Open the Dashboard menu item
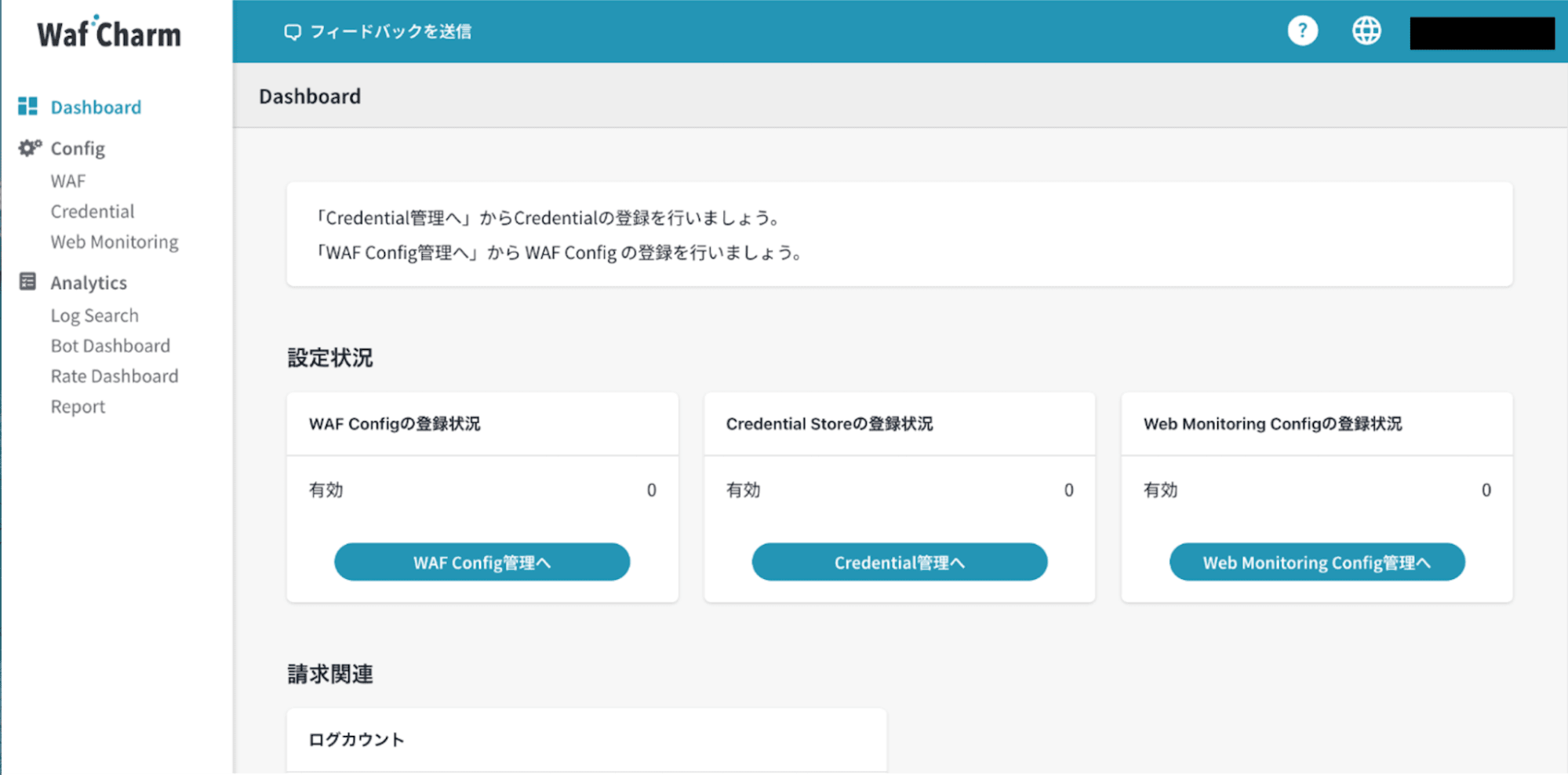Viewport: 1568px width, 775px height. [x=96, y=107]
